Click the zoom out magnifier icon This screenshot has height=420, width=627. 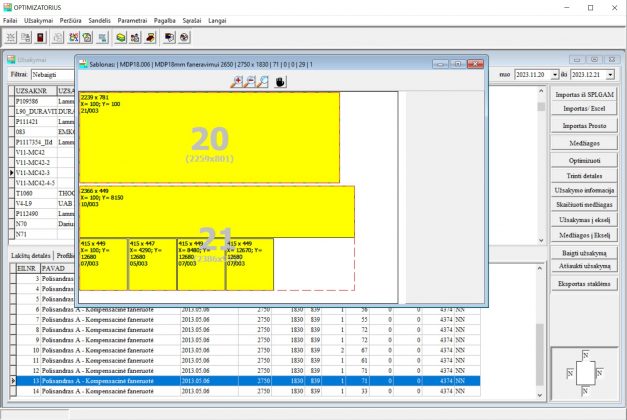point(249,81)
